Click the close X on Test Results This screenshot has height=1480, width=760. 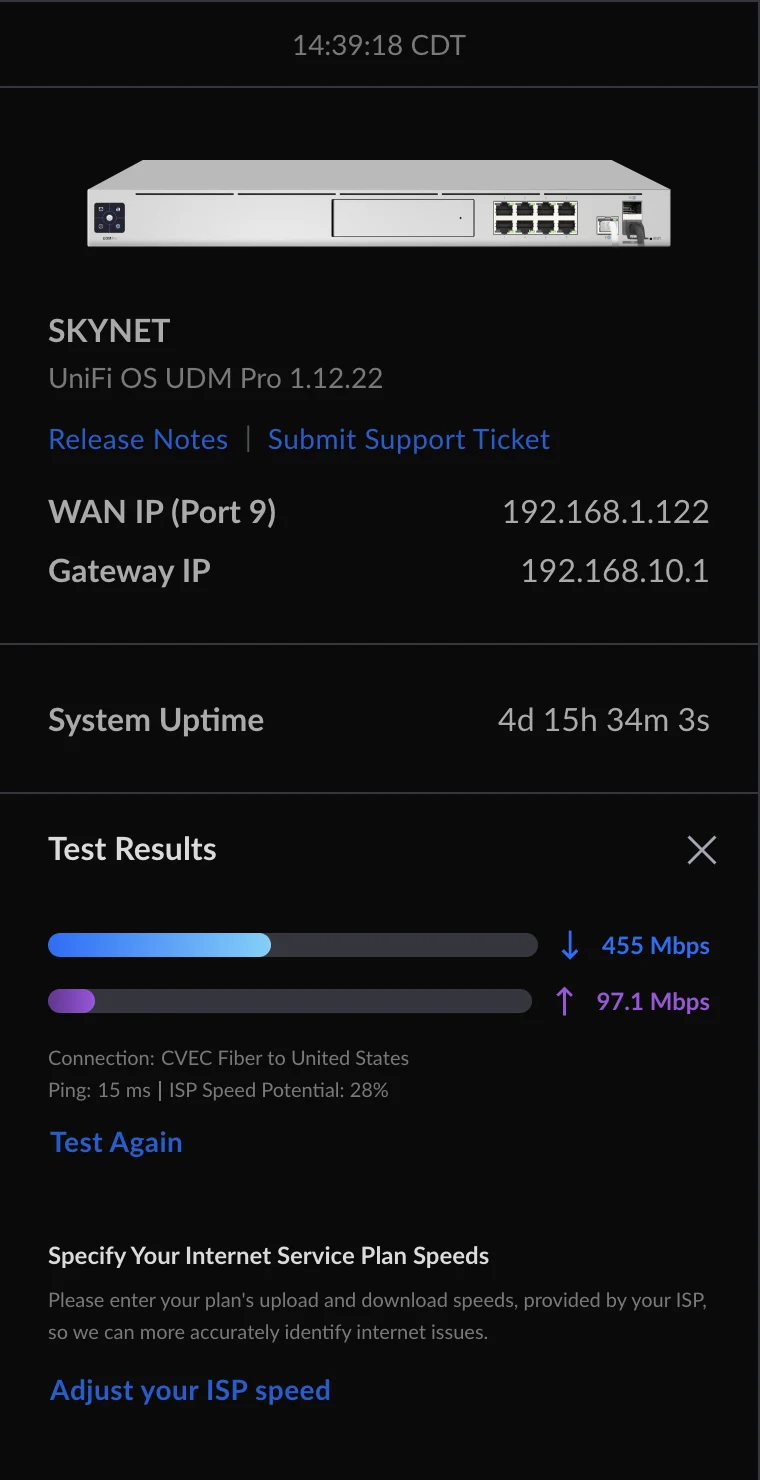701,849
